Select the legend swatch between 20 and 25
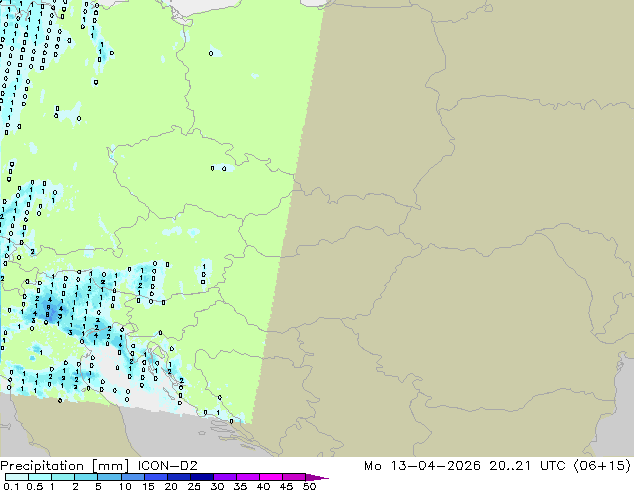This screenshot has width=634, height=490. [x=178, y=477]
